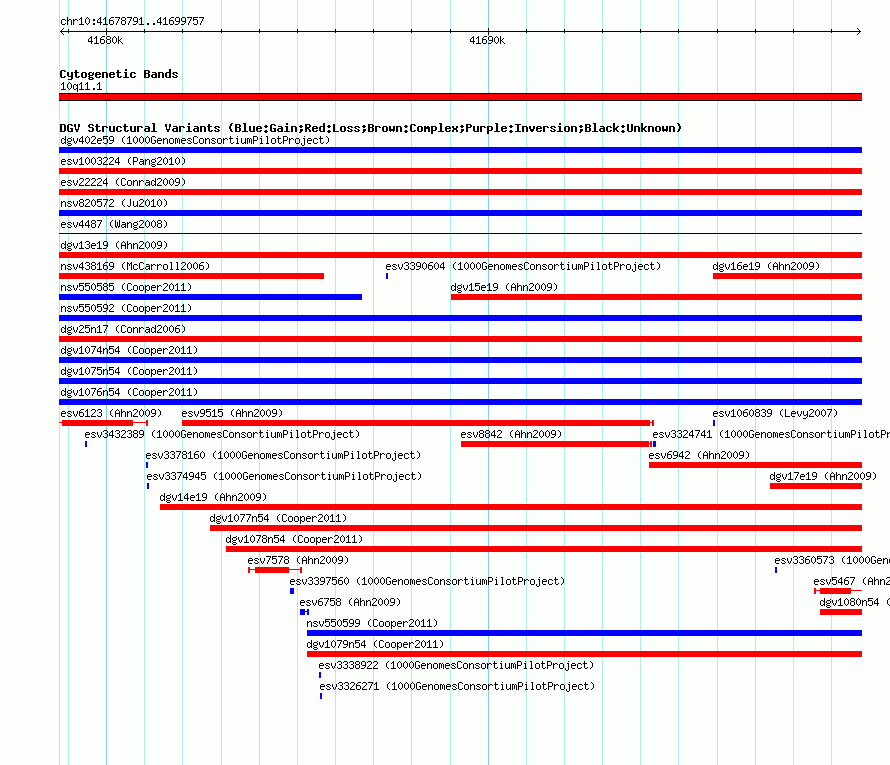Open the dgv1080n54 variant label

pos(854,602)
